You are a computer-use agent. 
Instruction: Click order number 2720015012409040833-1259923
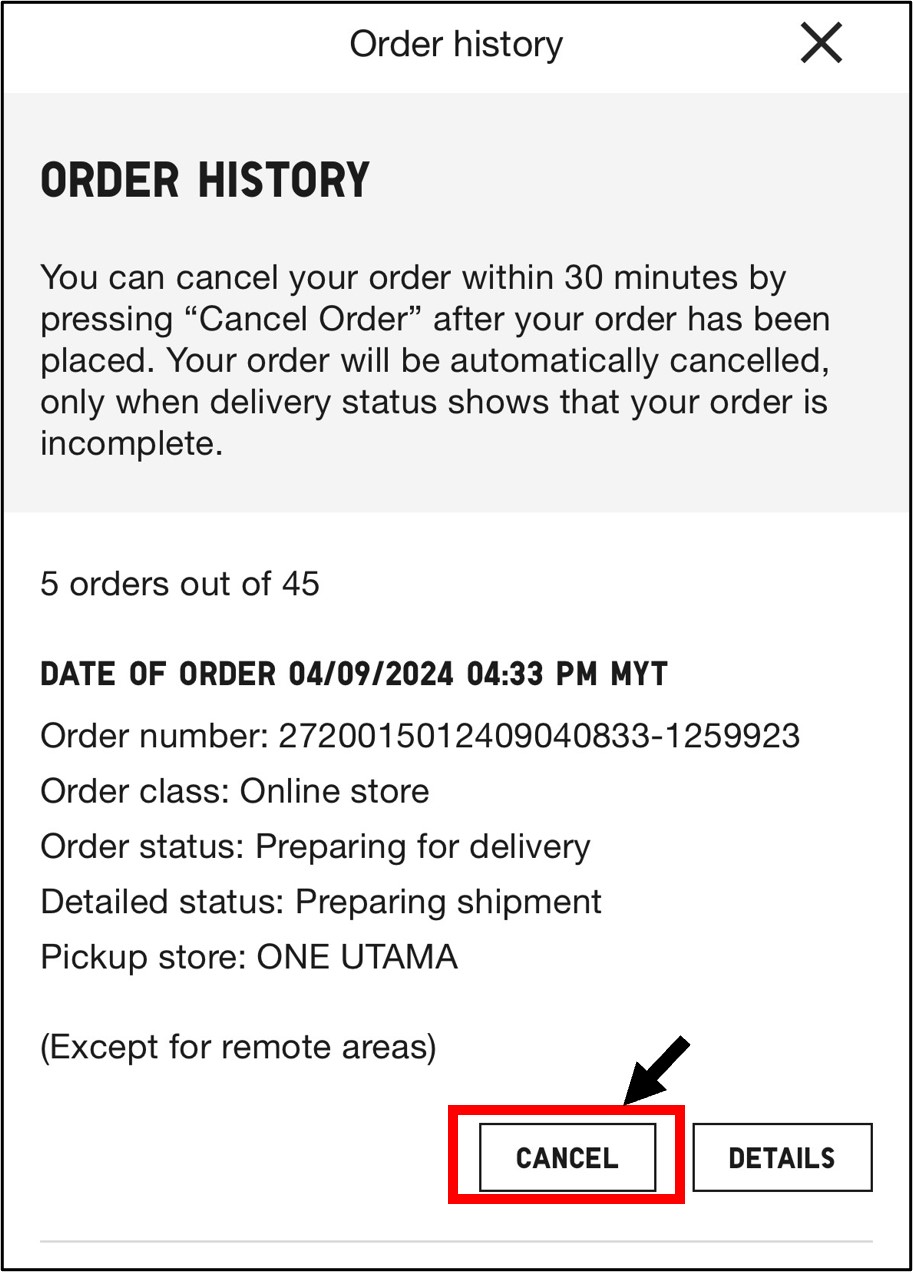pos(538,736)
